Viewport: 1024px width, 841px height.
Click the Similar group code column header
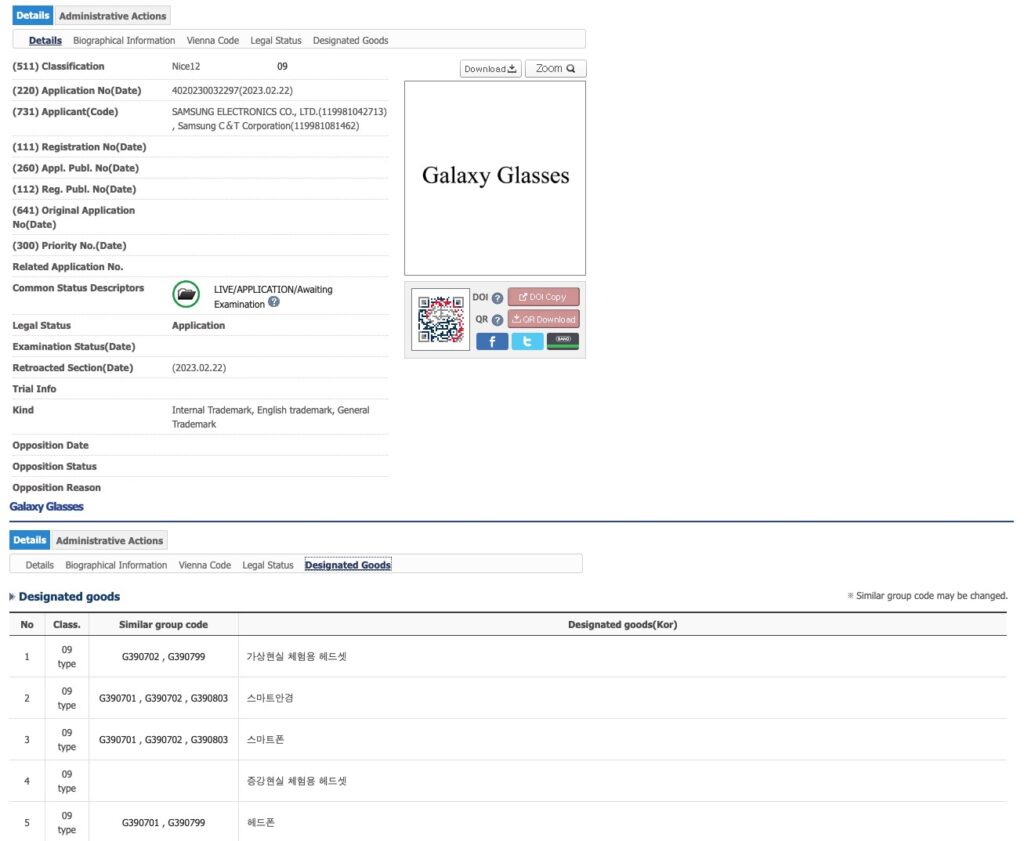click(163, 625)
